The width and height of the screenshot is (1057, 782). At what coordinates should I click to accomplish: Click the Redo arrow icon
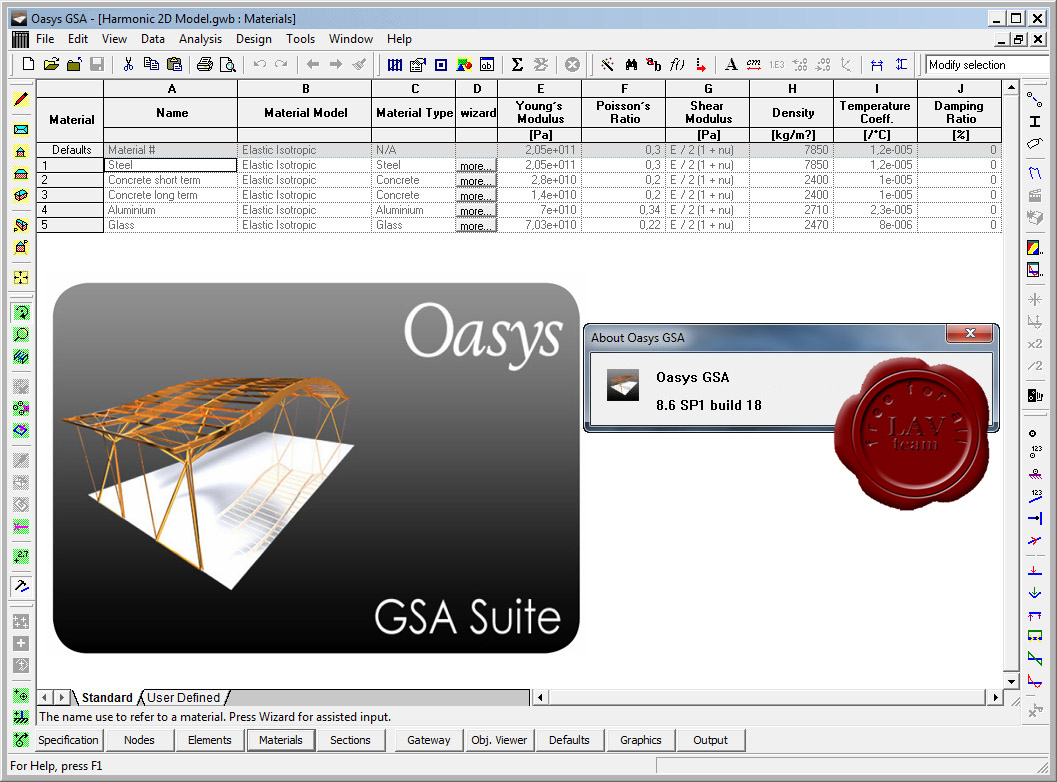click(281, 65)
